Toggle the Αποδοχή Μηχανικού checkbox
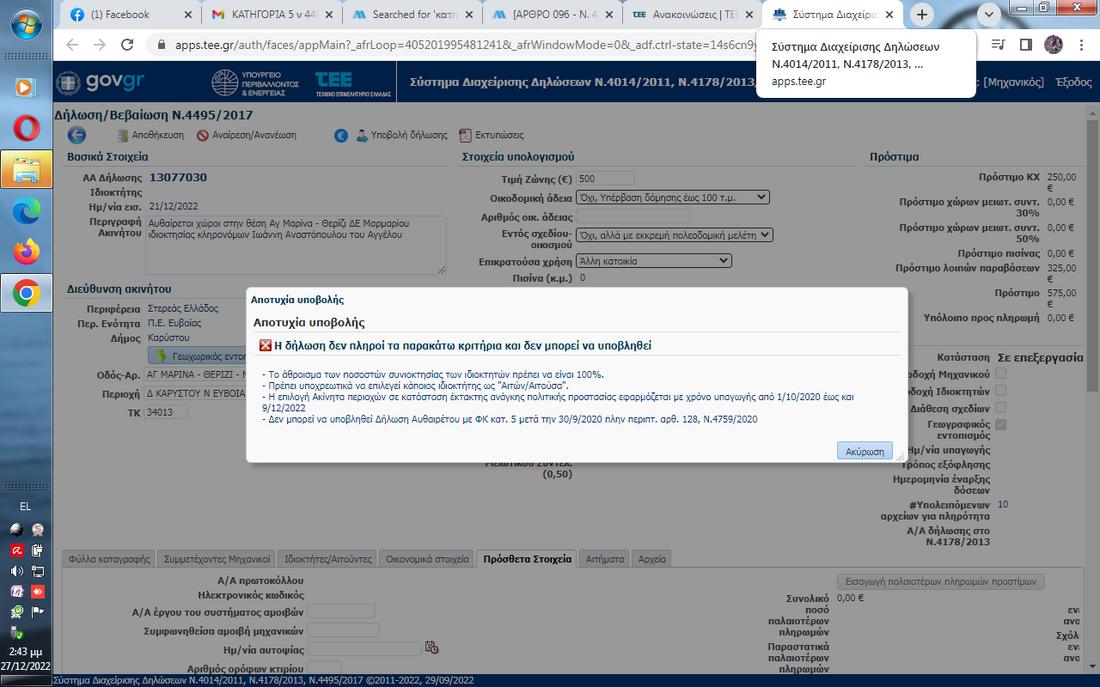Screen dimensions: 1100x687 [x=1001, y=374]
